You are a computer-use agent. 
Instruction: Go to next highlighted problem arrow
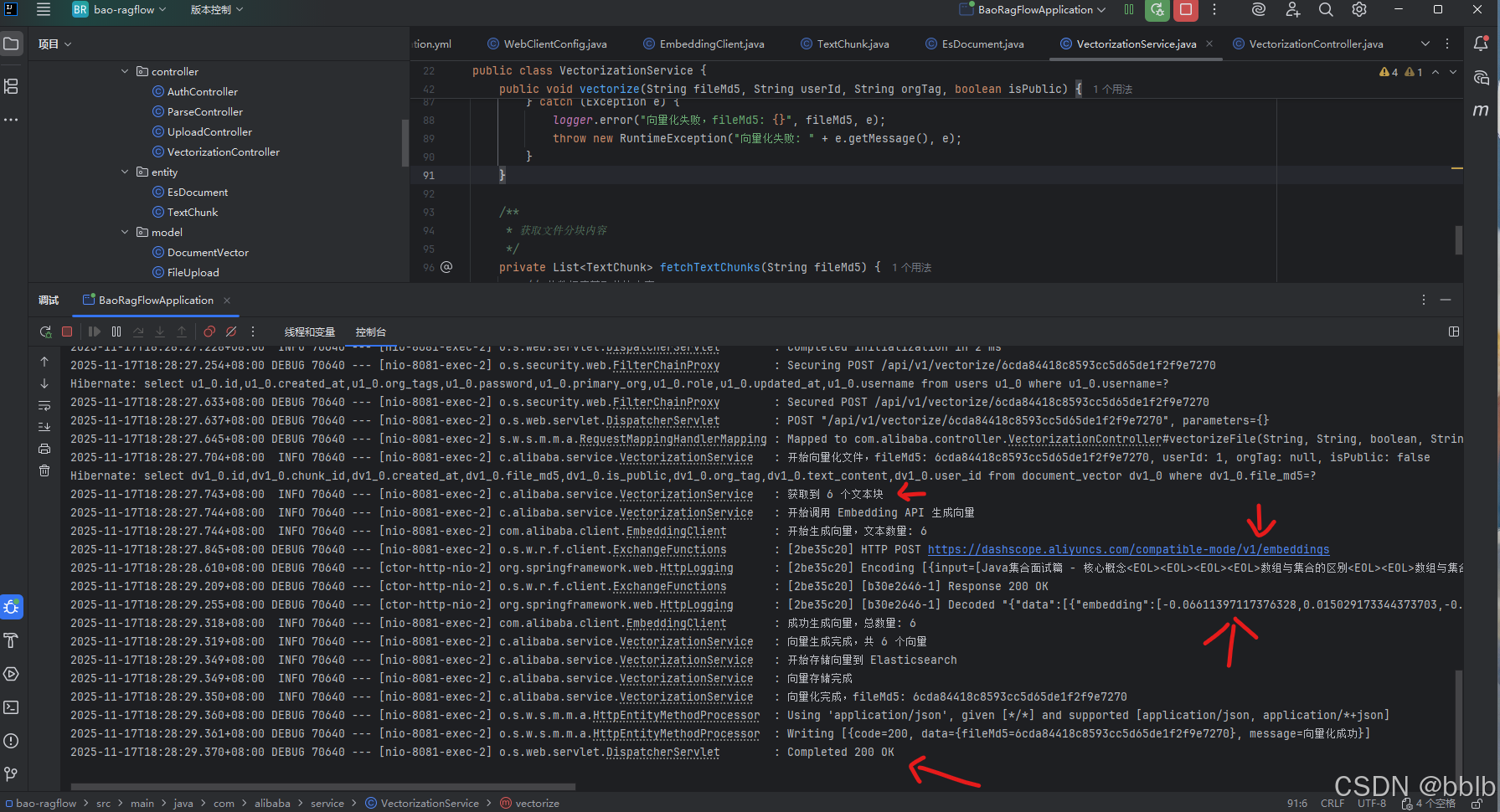pyautogui.click(x=1453, y=72)
